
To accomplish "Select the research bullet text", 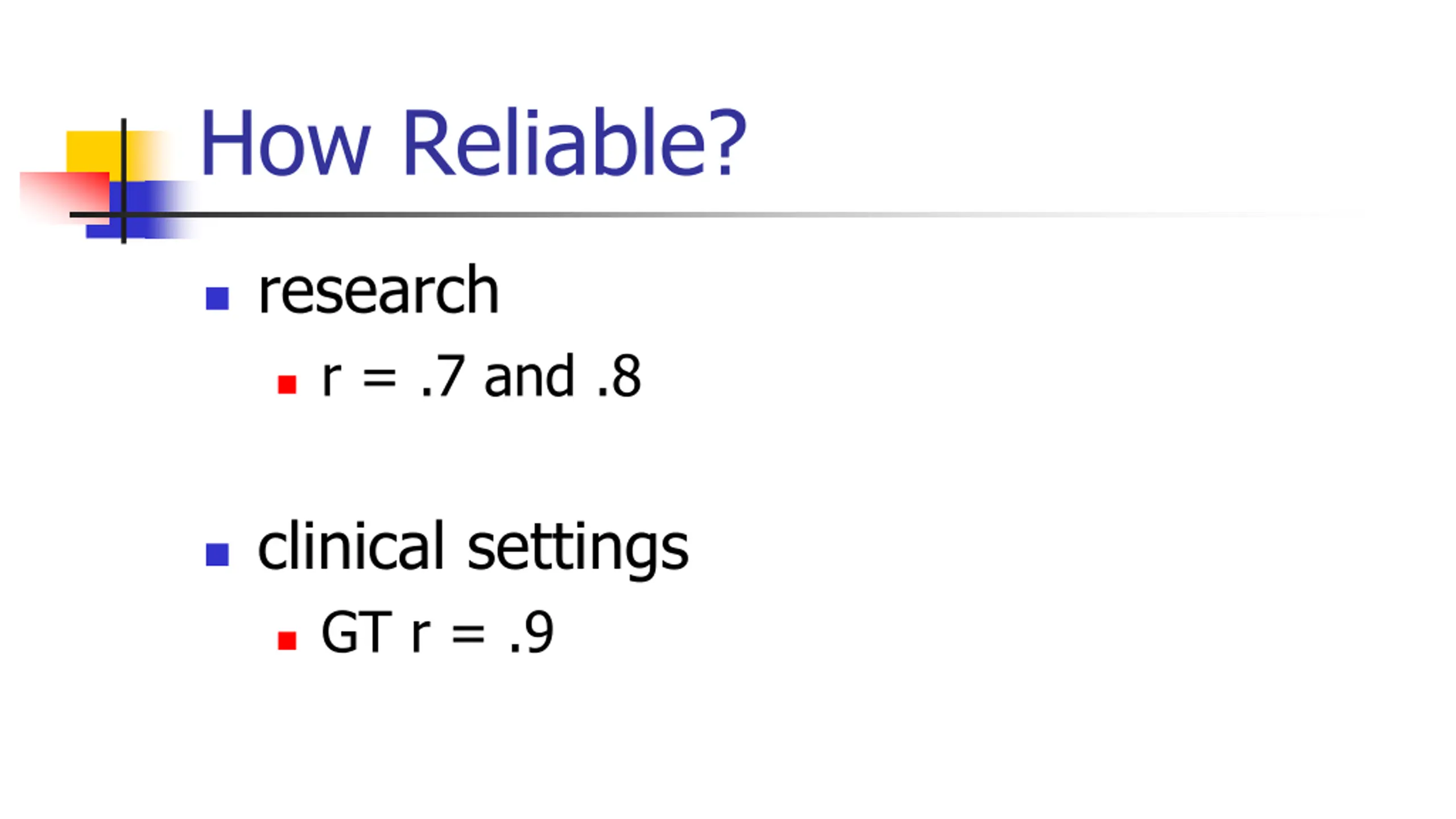I will click(378, 291).
